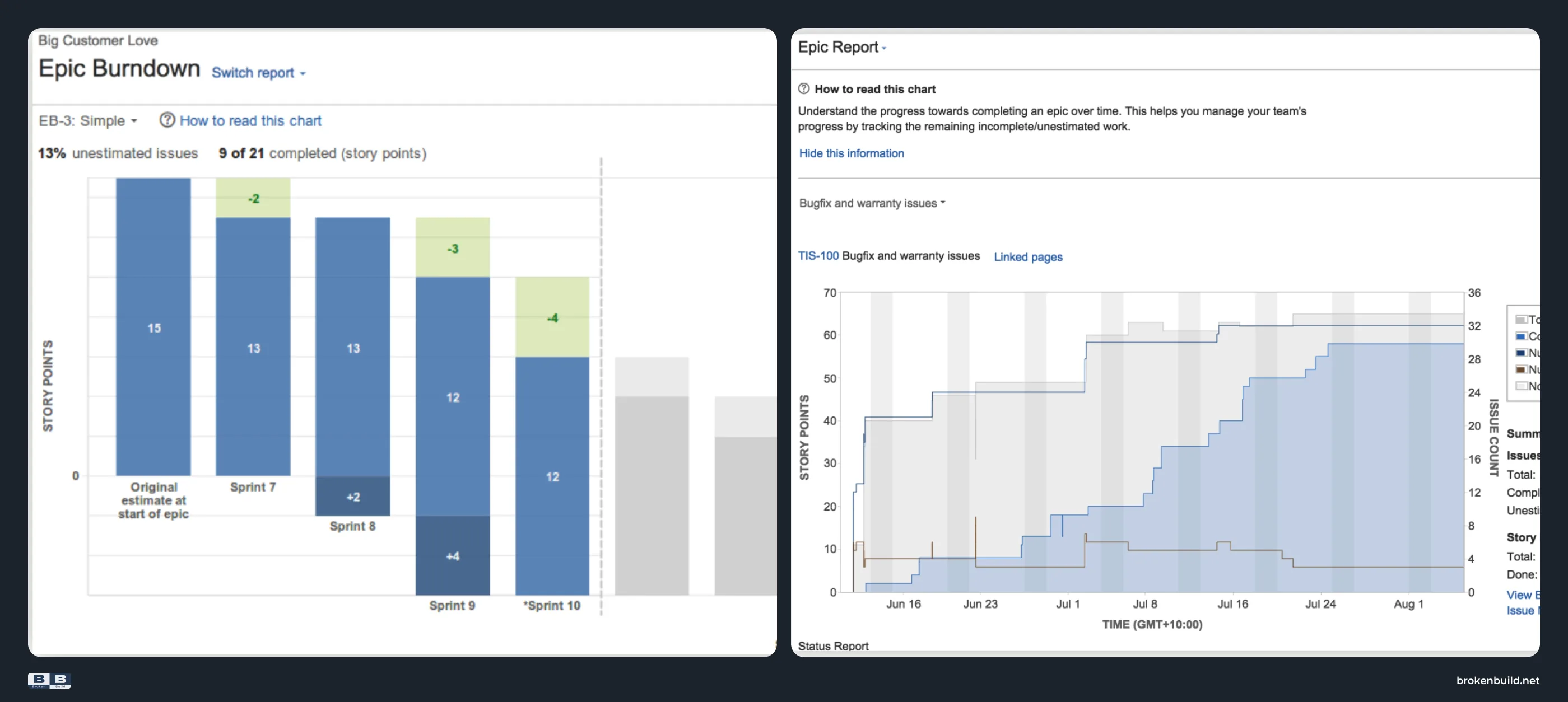The image size is (1568, 702).
Task: Click the brown legend swatch in chart legend
Action: (1521, 369)
